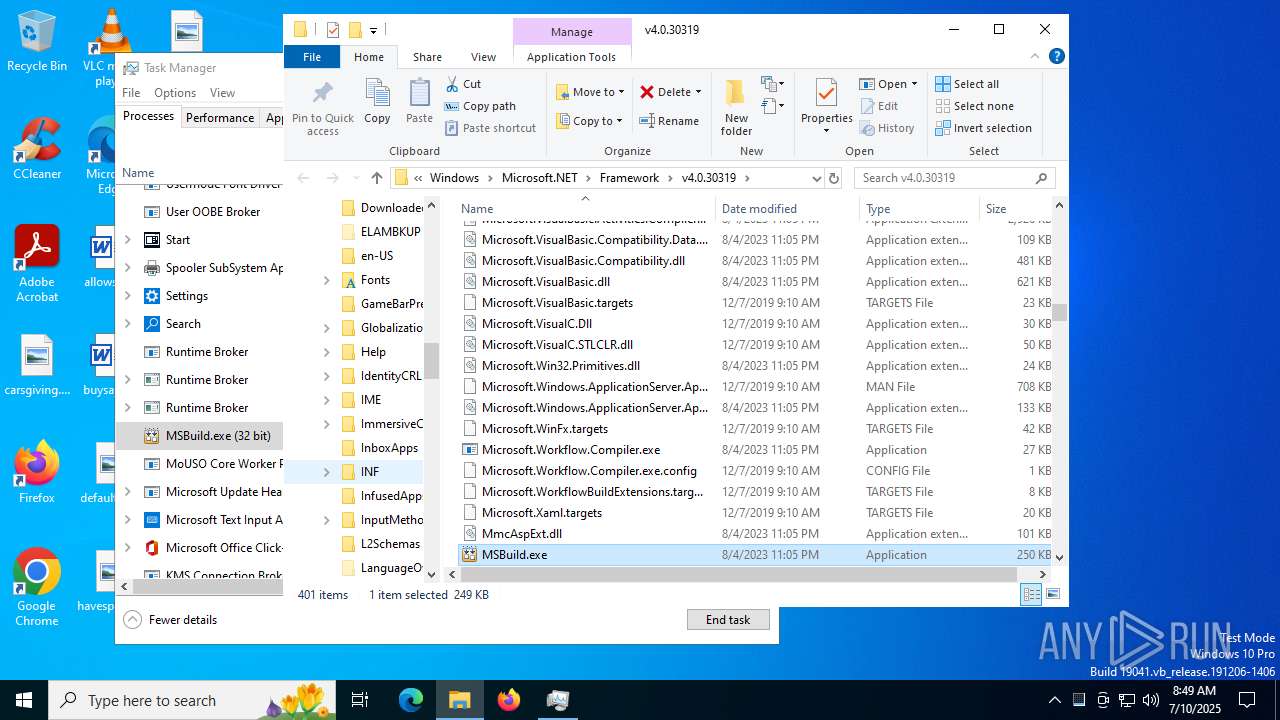Switch to Share ribbon tab

[x=427, y=57]
